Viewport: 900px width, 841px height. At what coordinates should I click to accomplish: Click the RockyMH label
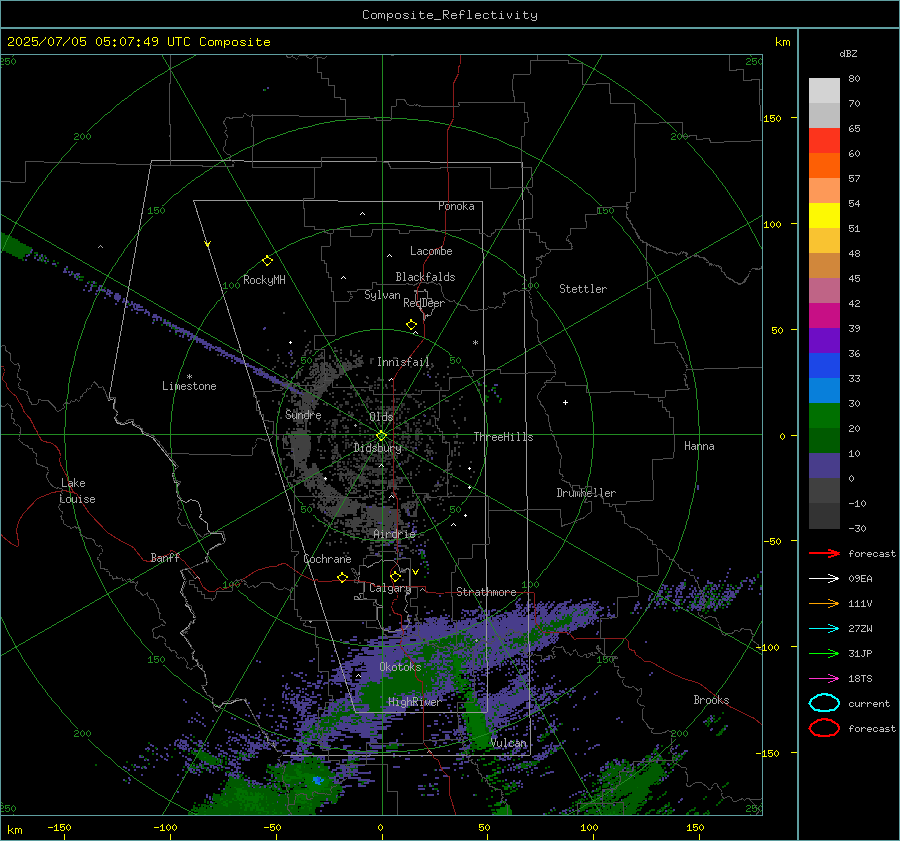coord(264,280)
